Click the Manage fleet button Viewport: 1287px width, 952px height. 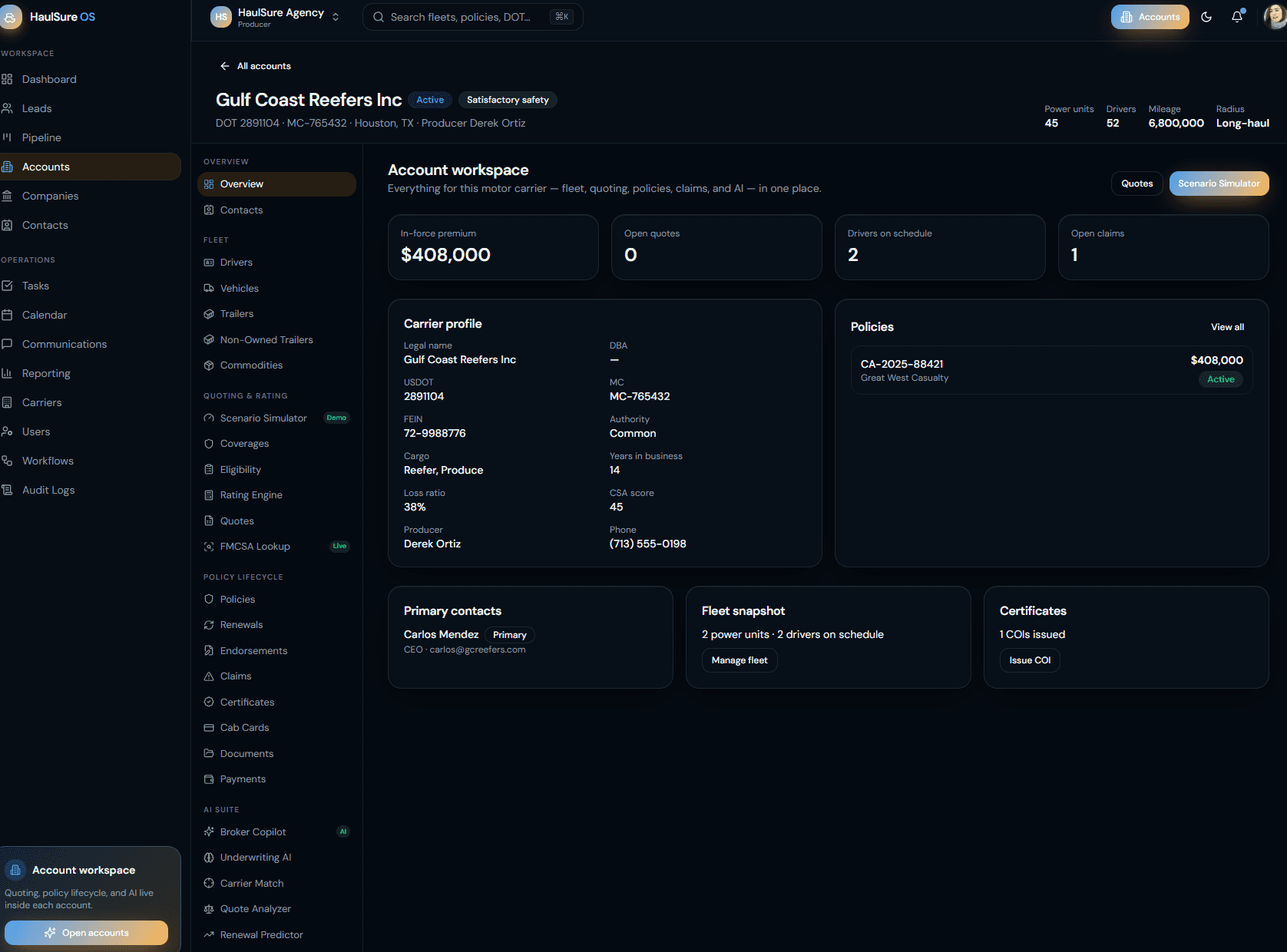click(x=739, y=660)
